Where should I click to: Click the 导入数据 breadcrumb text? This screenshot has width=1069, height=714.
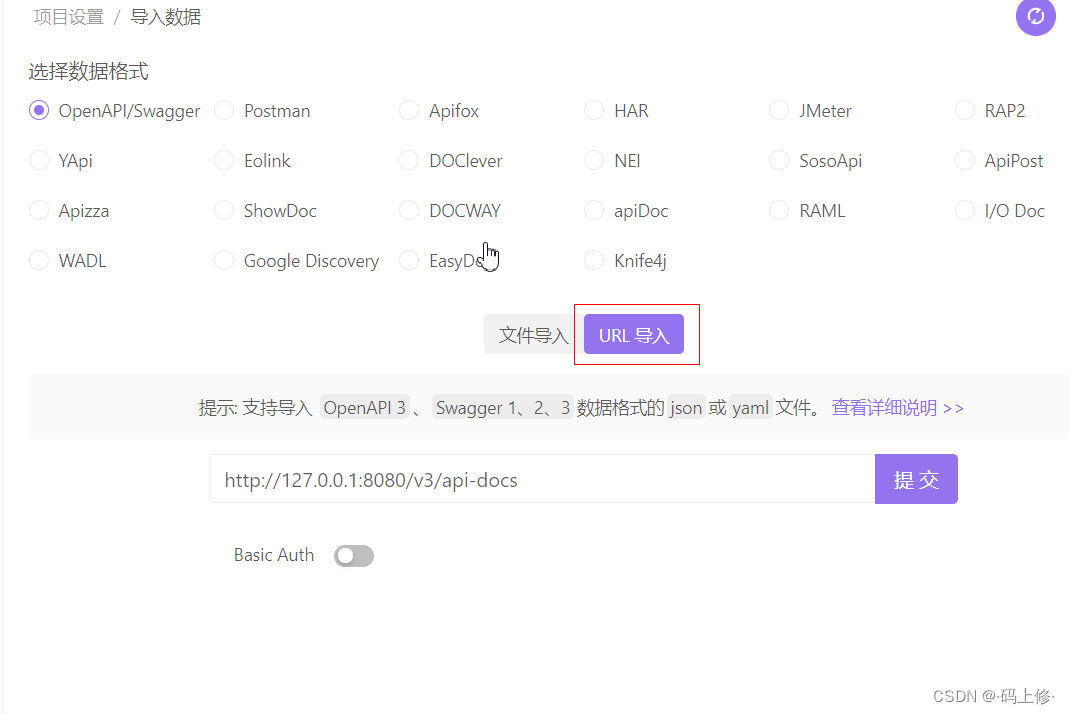(166, 17)
